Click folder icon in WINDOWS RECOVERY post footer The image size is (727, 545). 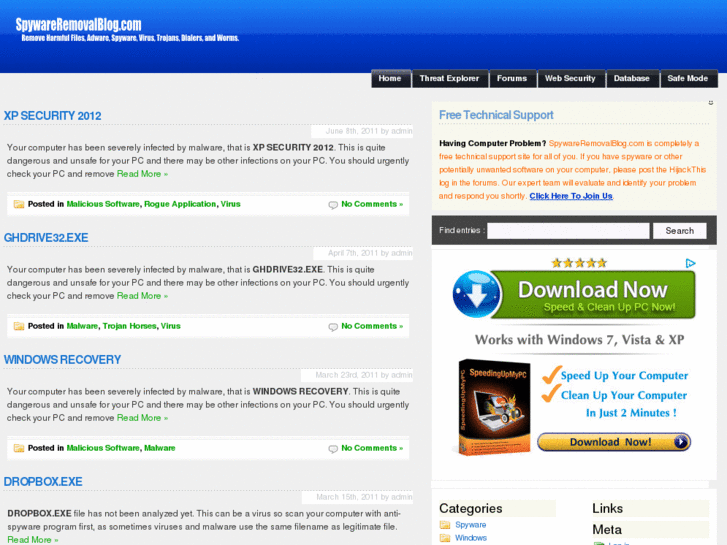pyautogui.click(x=19, y=448)
